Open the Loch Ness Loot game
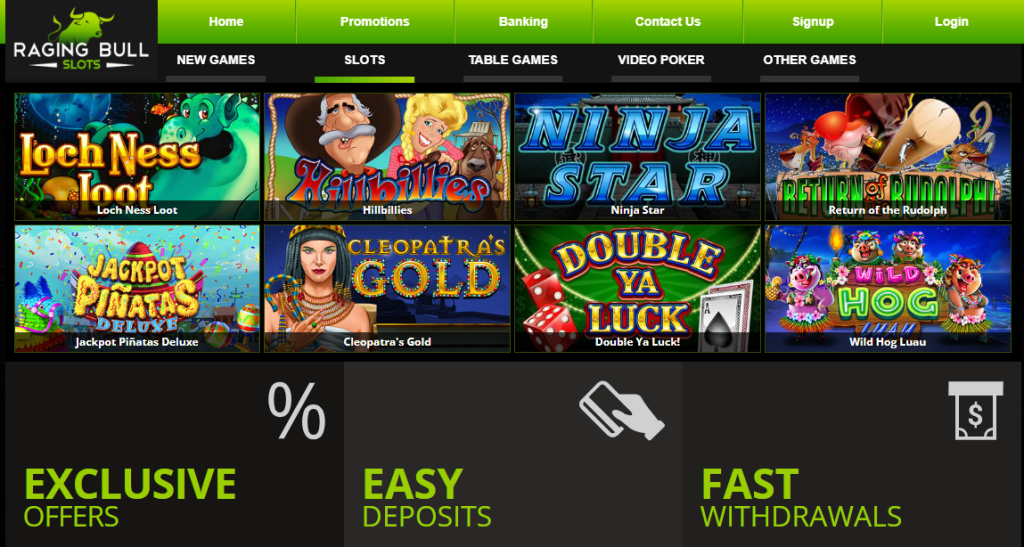Viewport: 1024px width, 547px height. click(137, 157)
